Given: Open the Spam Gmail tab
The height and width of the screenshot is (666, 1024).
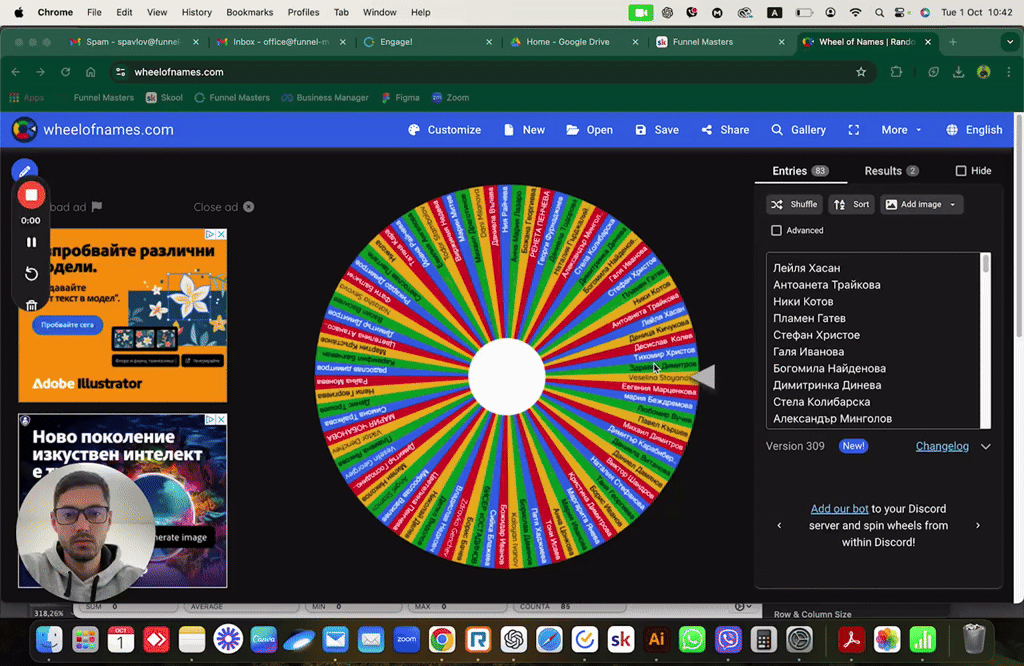Looking at the screenshot, I should [135, 42].
